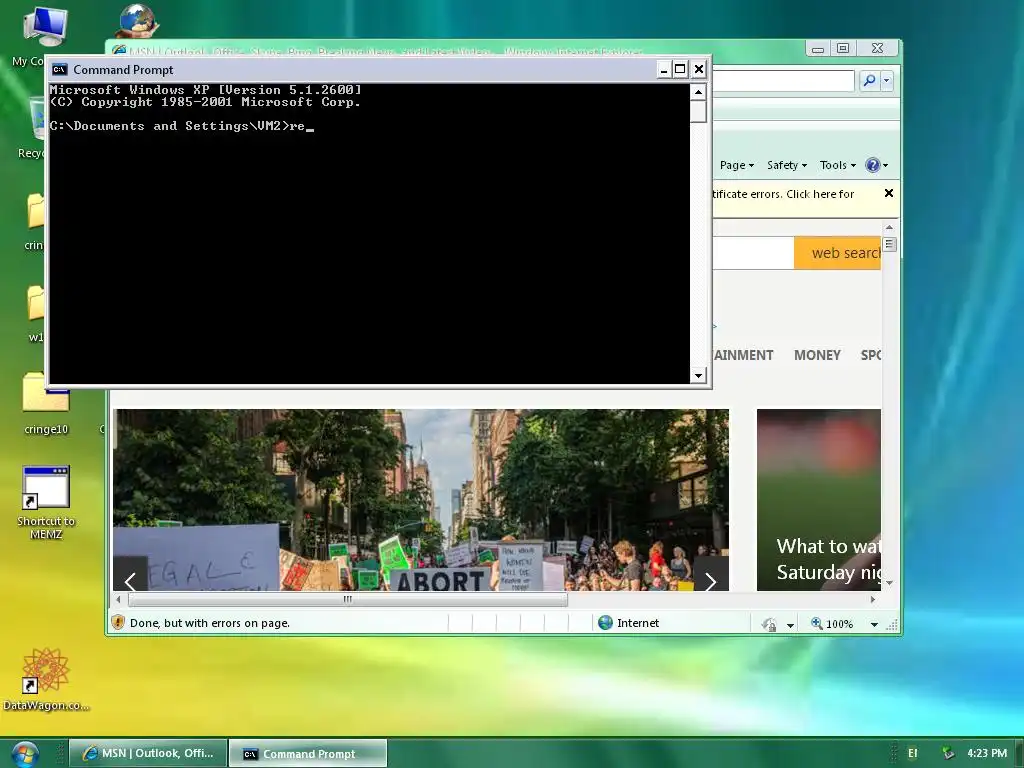Click the MSN web search input field

pyautogui.click(x=753, y=253)
